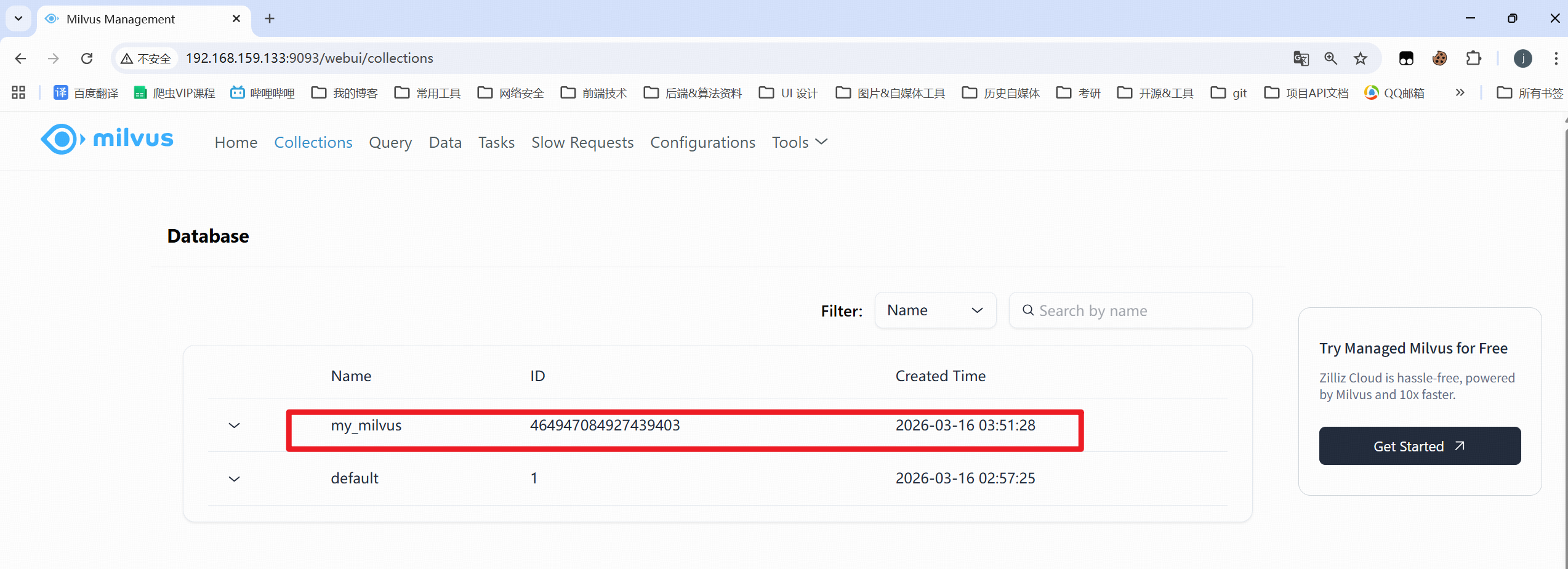Open the 爬虫VIP课程 bookmark
Screen dimensions: 1568x569
point(174,93)
